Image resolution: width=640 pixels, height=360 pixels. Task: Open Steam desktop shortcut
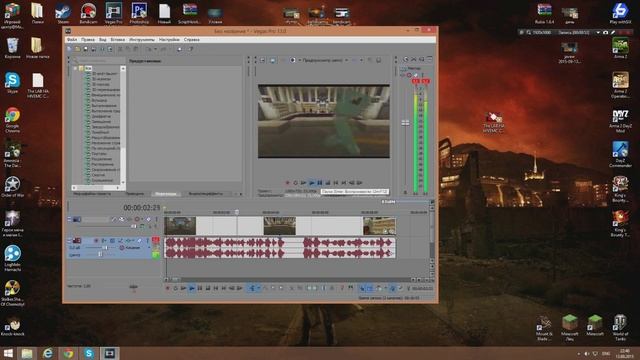click(63, 13)
